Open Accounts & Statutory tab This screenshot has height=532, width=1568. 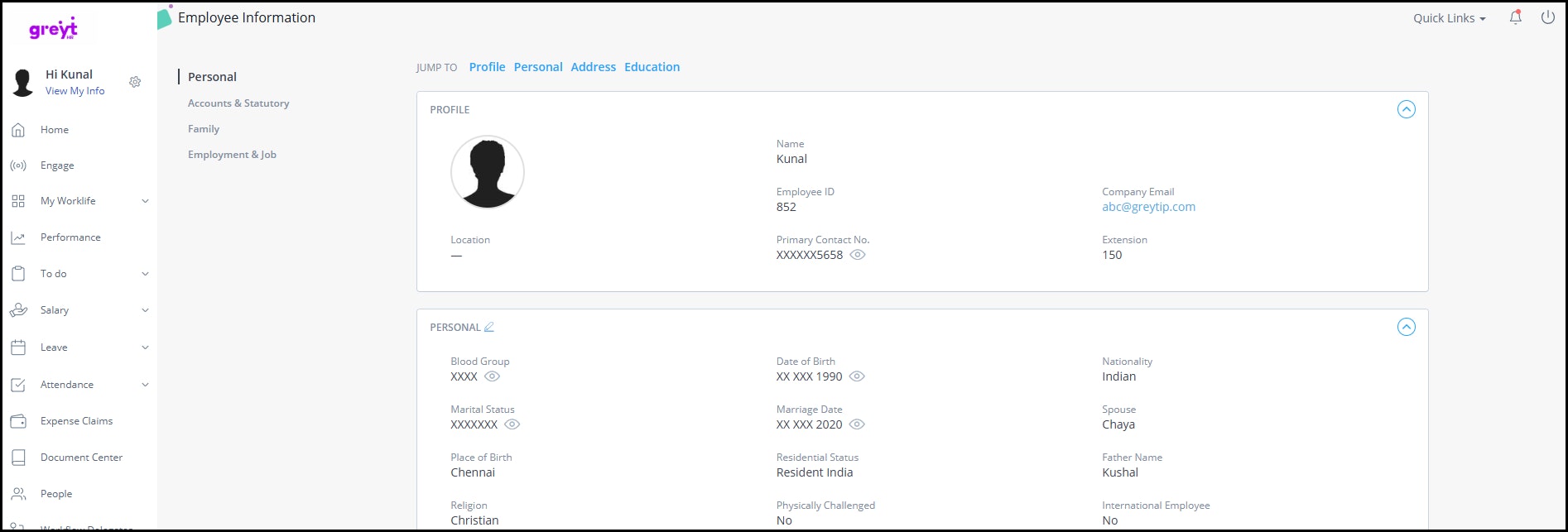pos(238,103)
